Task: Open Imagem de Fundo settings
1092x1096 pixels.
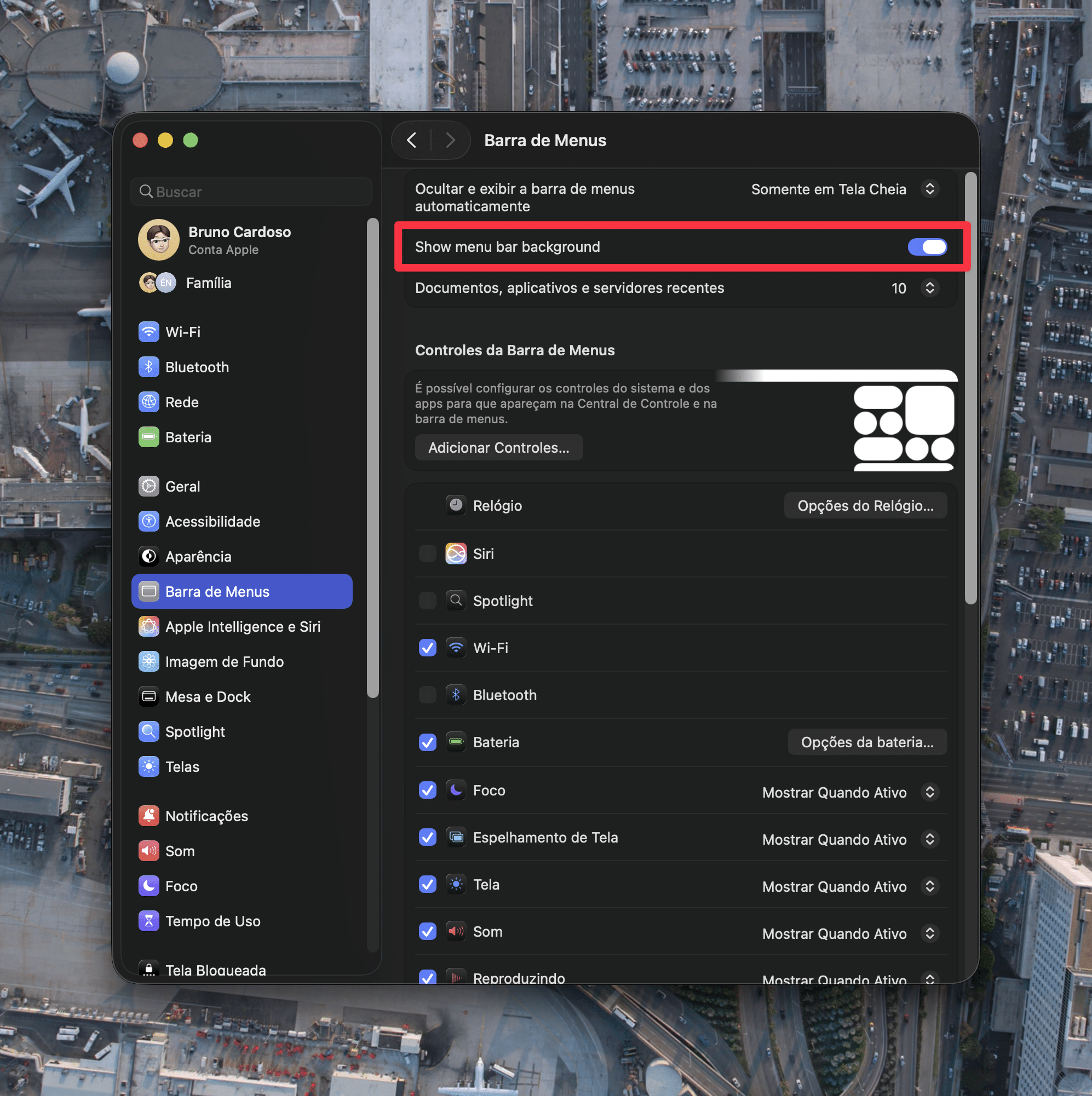Action: click(x=242, y=662)
